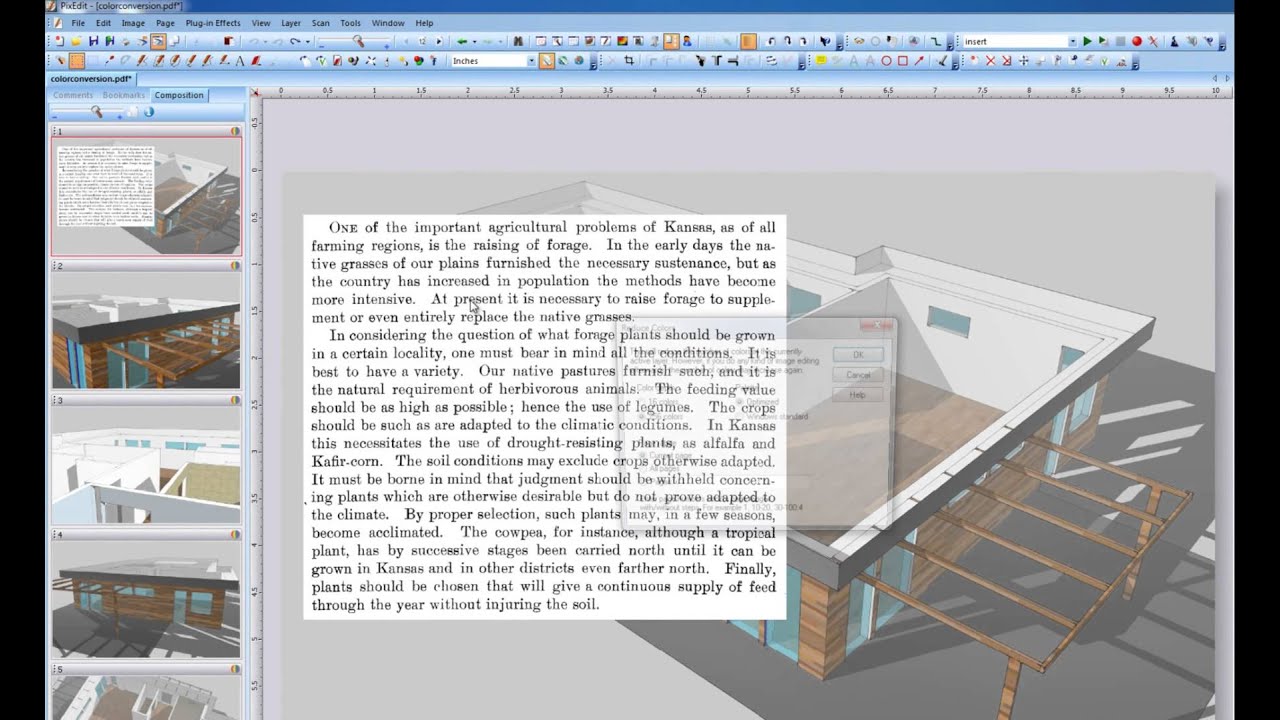The width and height of the screenshot is (1280, 720).
Task: Open the Layer menu
Action: 291,22
